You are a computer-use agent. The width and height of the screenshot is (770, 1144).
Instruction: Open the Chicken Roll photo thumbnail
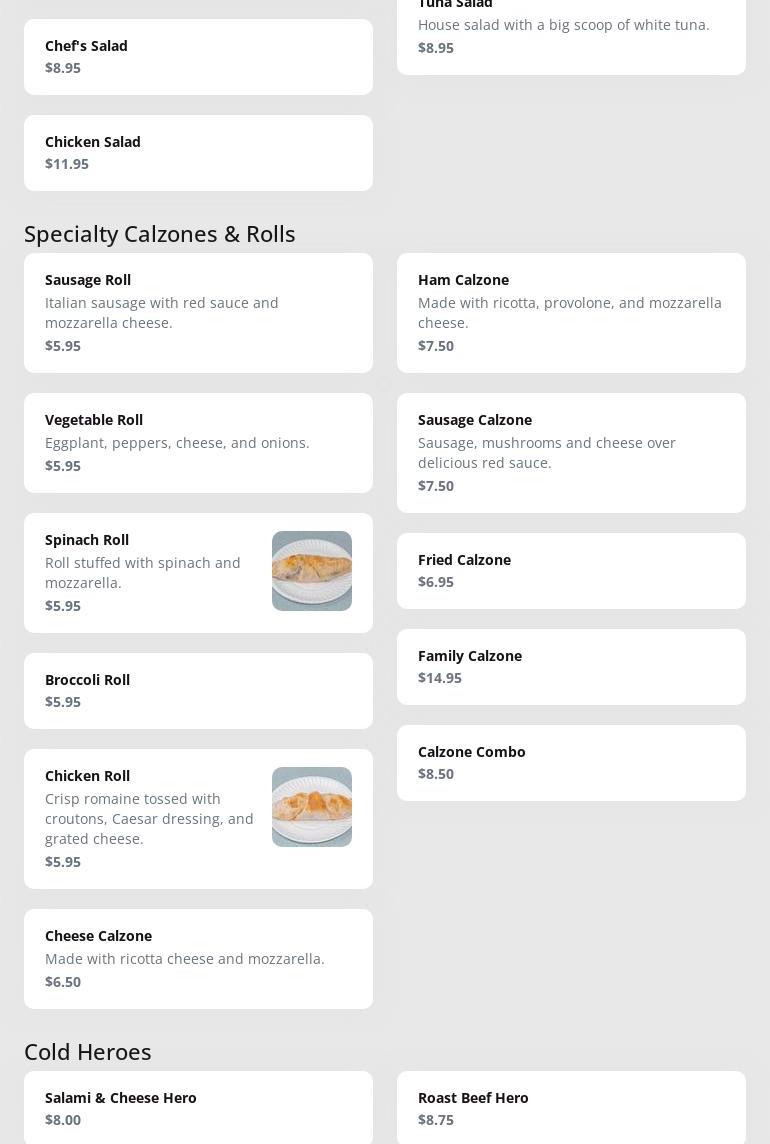pos(312,807)
